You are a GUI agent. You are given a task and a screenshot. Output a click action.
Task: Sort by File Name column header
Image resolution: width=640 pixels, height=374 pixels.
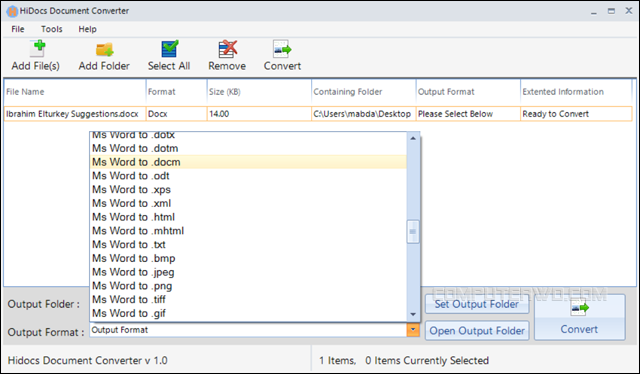(75, 92)
